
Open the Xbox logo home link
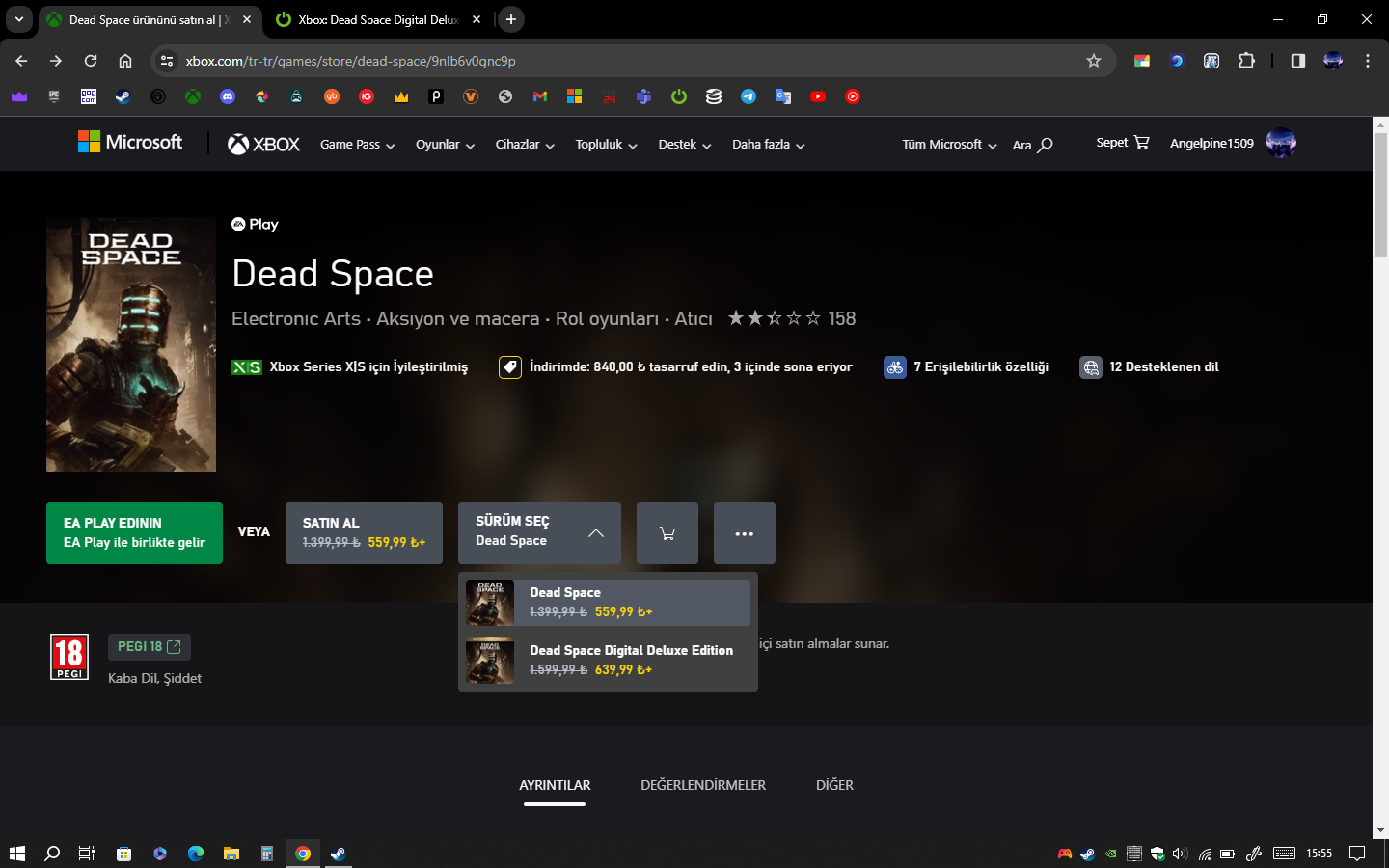pos(263,144)
